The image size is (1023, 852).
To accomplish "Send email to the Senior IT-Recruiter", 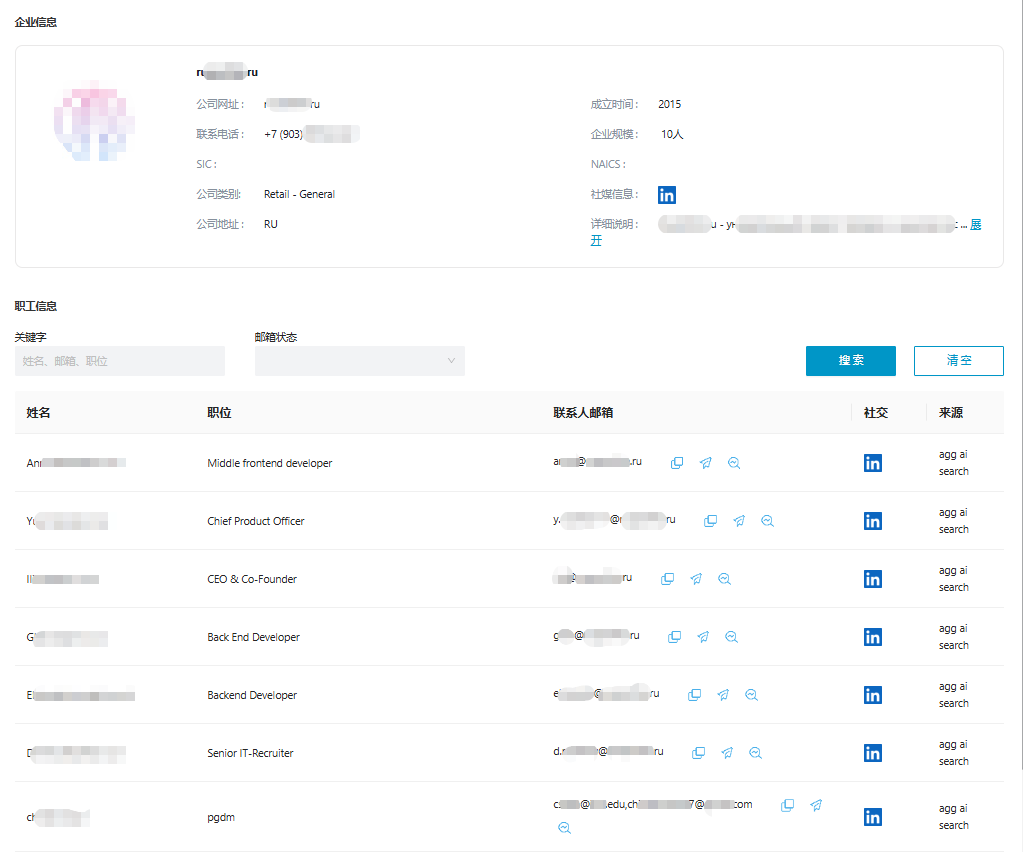I will [727, 753].
